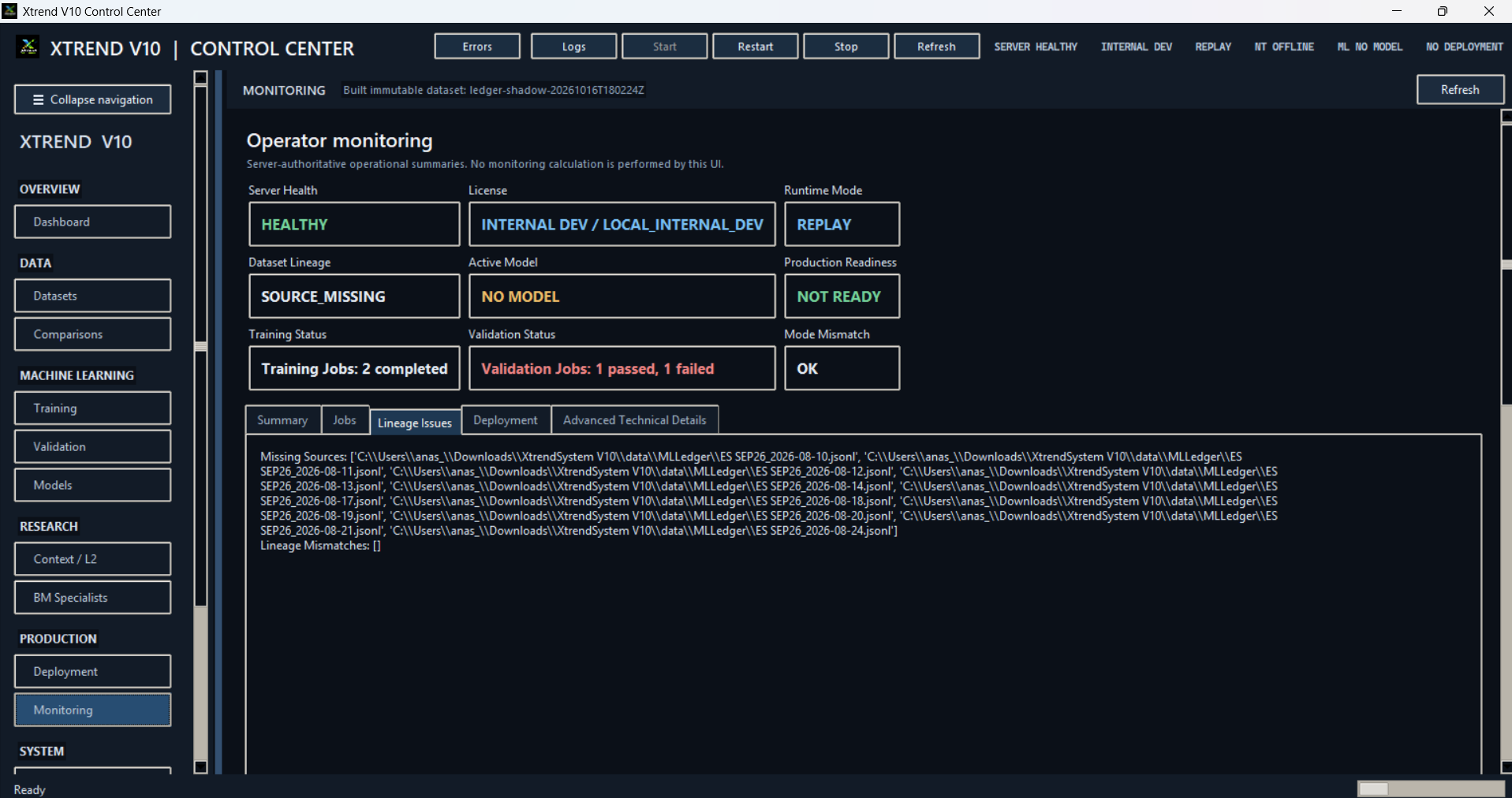Screen dimensions: 1512x798
Task: Click the Start server button
Action: tap(664, 47)
